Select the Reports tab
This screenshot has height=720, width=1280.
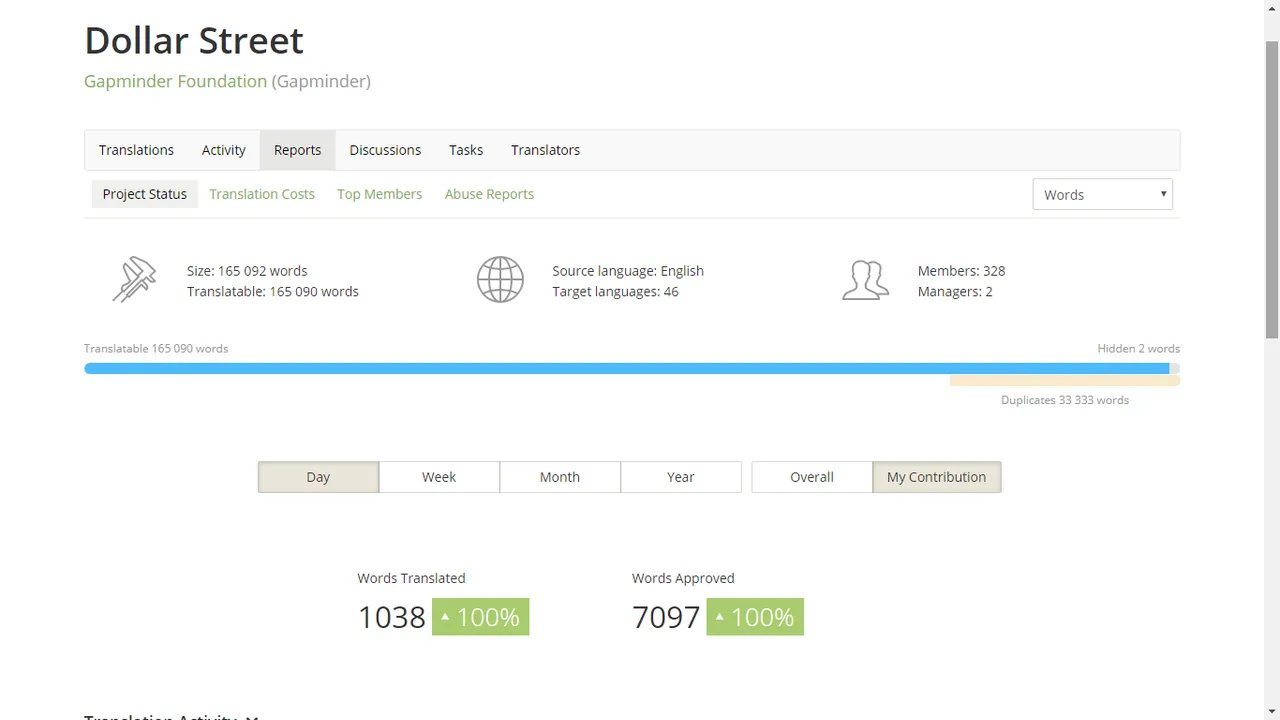pos(298,150)
